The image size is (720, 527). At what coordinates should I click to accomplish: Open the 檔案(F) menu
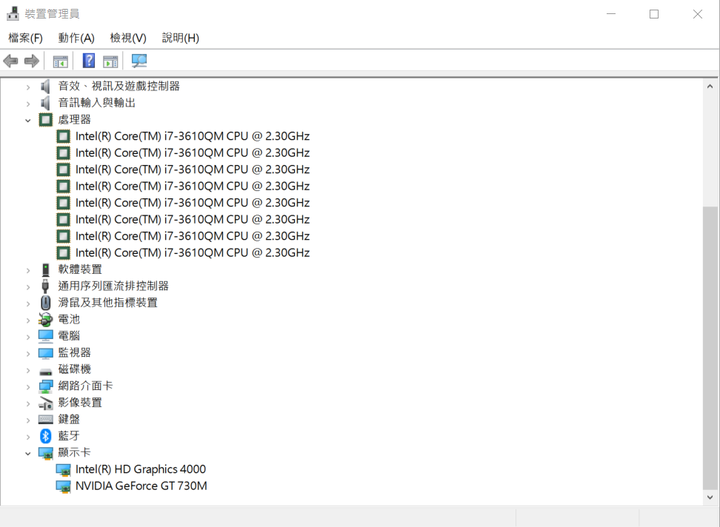tap(26, 38)
